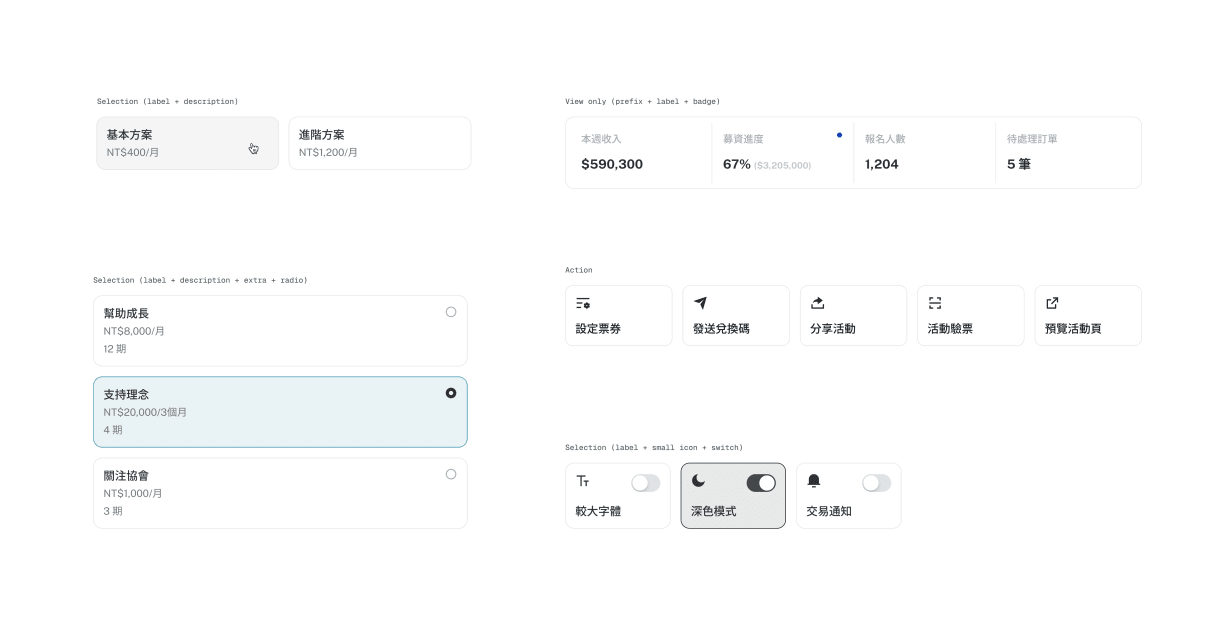
Task: Click the ticket settings icon above 設定票券
Action: [583, 303]
